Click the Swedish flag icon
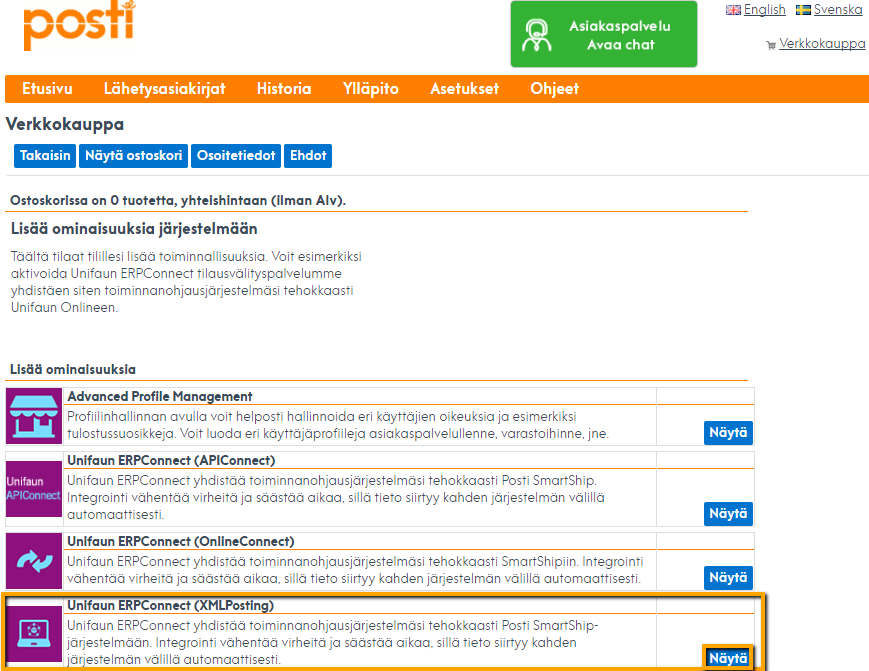This screenshot has height=671, width=869. [x=803, y=10]
